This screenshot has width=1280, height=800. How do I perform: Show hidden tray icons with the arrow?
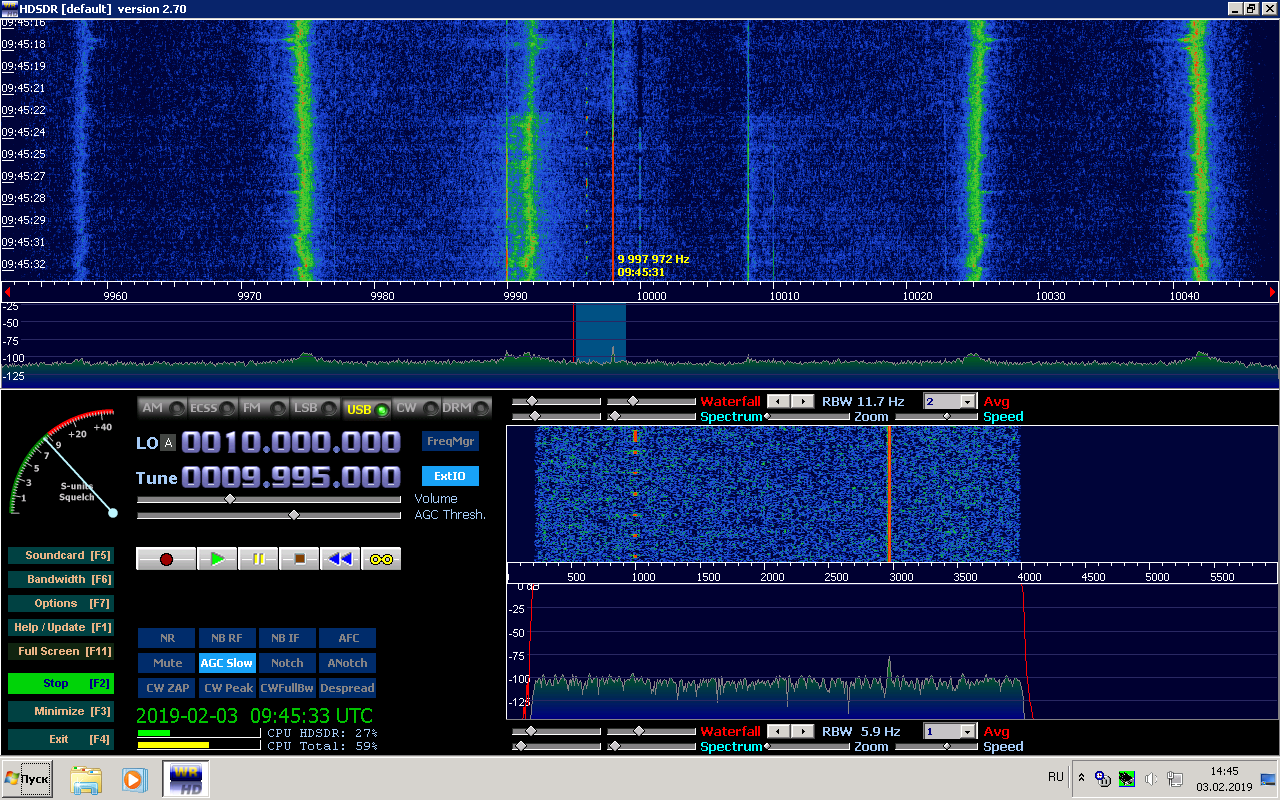click(x=1081, y=778)
